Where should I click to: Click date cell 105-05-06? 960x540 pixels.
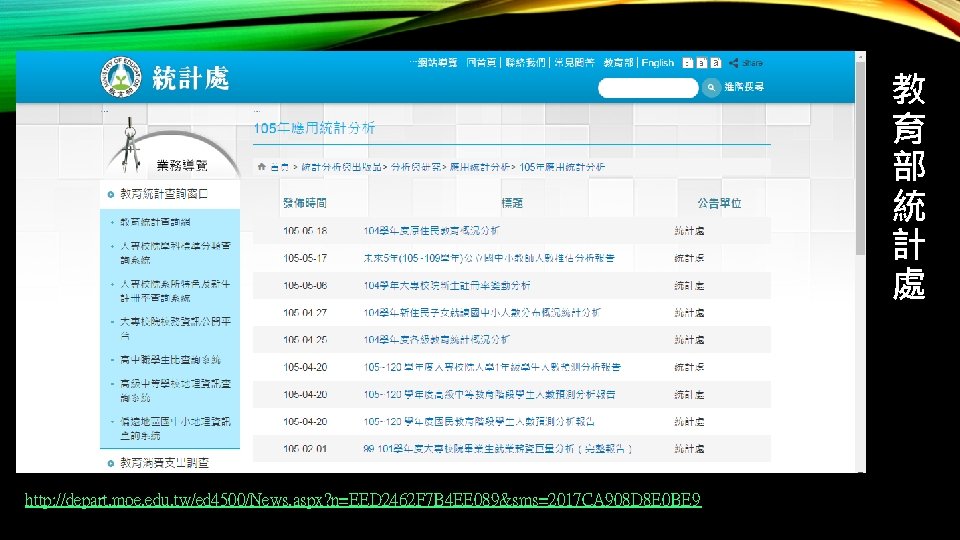(305, 285)
